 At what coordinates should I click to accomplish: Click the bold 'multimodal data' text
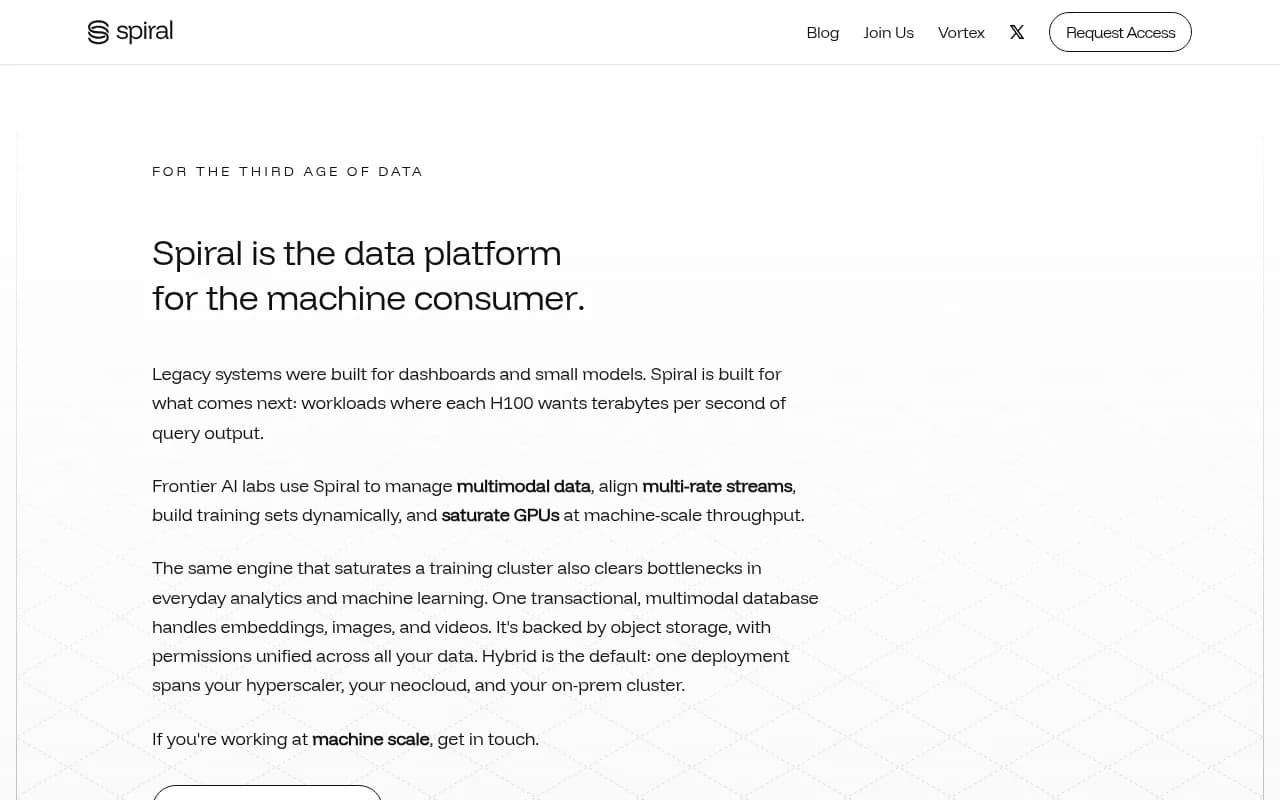click(523, 486)
